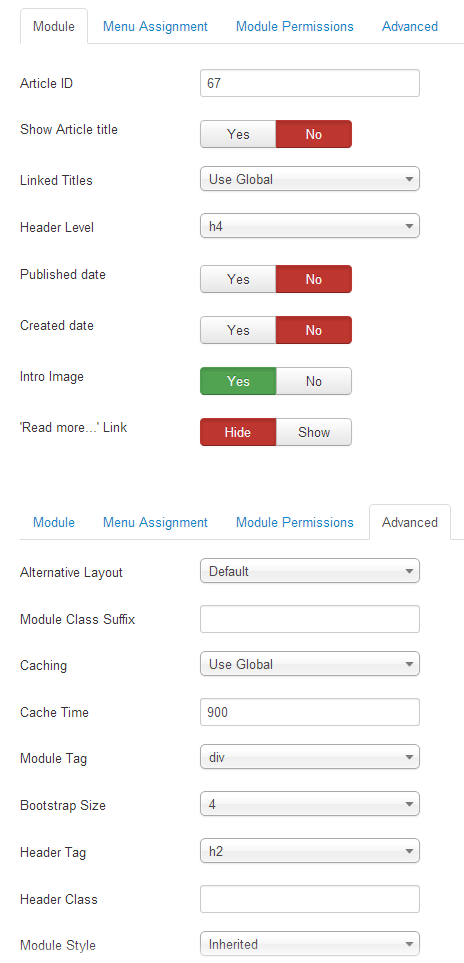Open Module Permissions tab in top panel

tap(295, 26)
